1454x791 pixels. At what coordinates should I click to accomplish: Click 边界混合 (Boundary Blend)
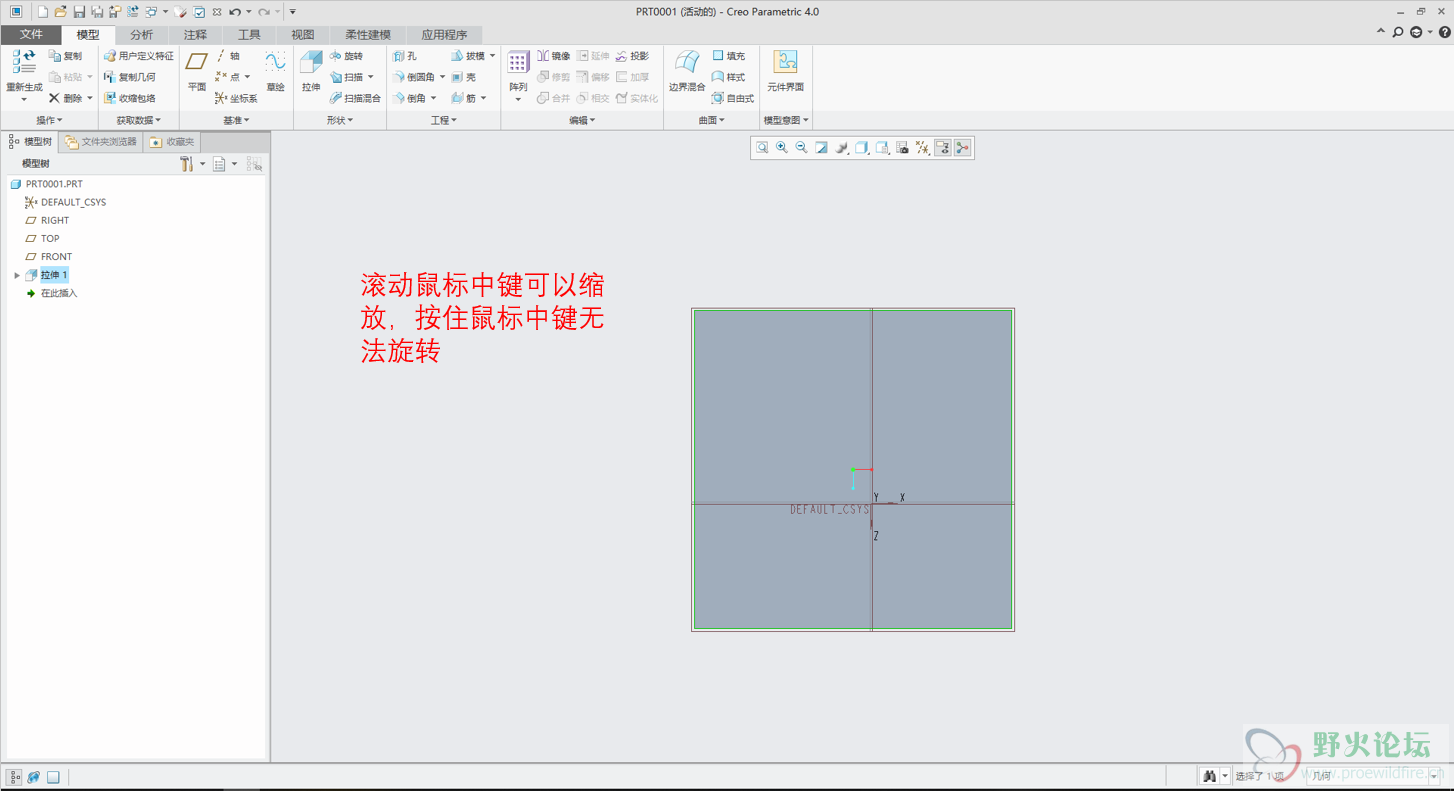click(x=687, y=72)
